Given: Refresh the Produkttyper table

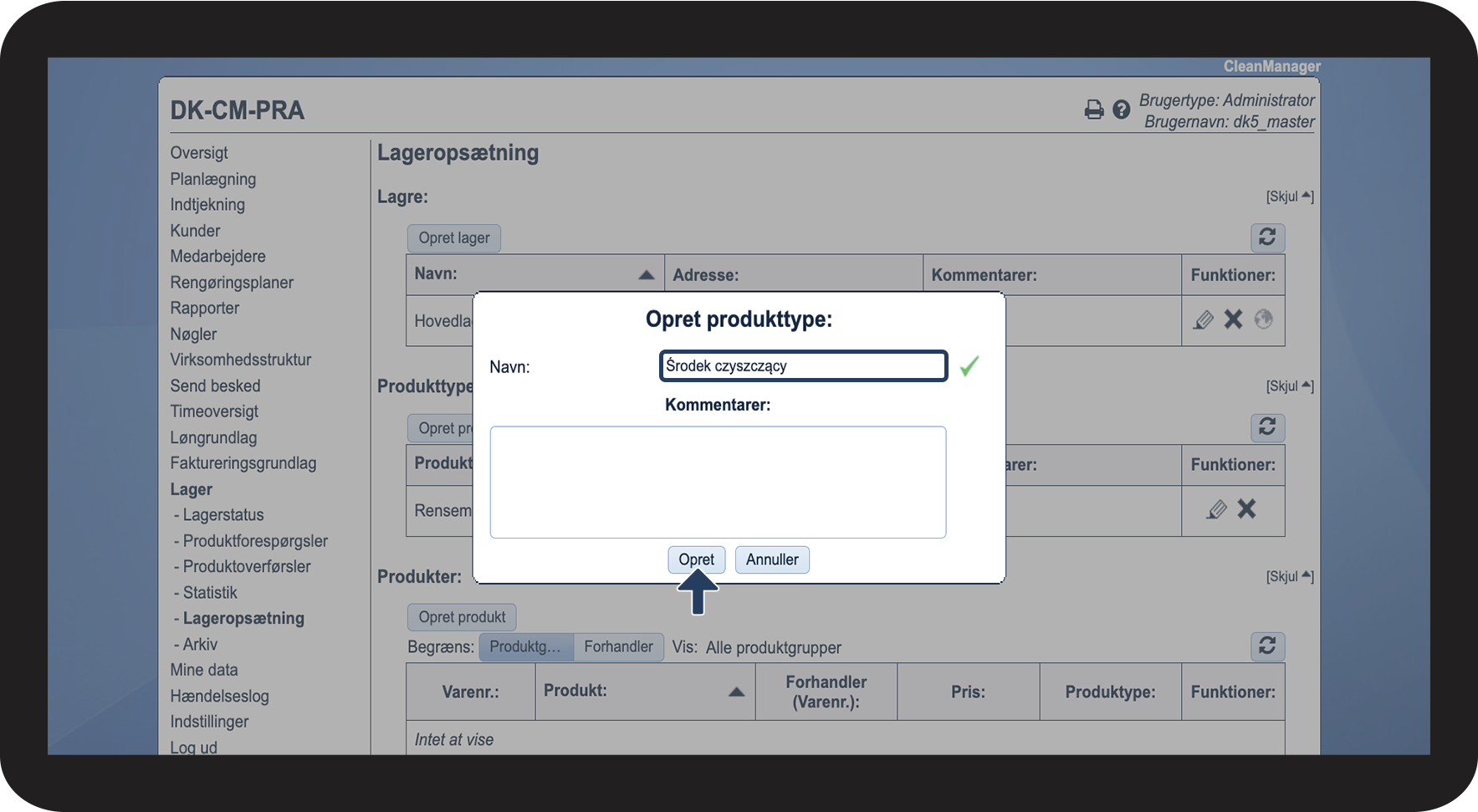Looking at the screenshot, I should click(1266, 427).
